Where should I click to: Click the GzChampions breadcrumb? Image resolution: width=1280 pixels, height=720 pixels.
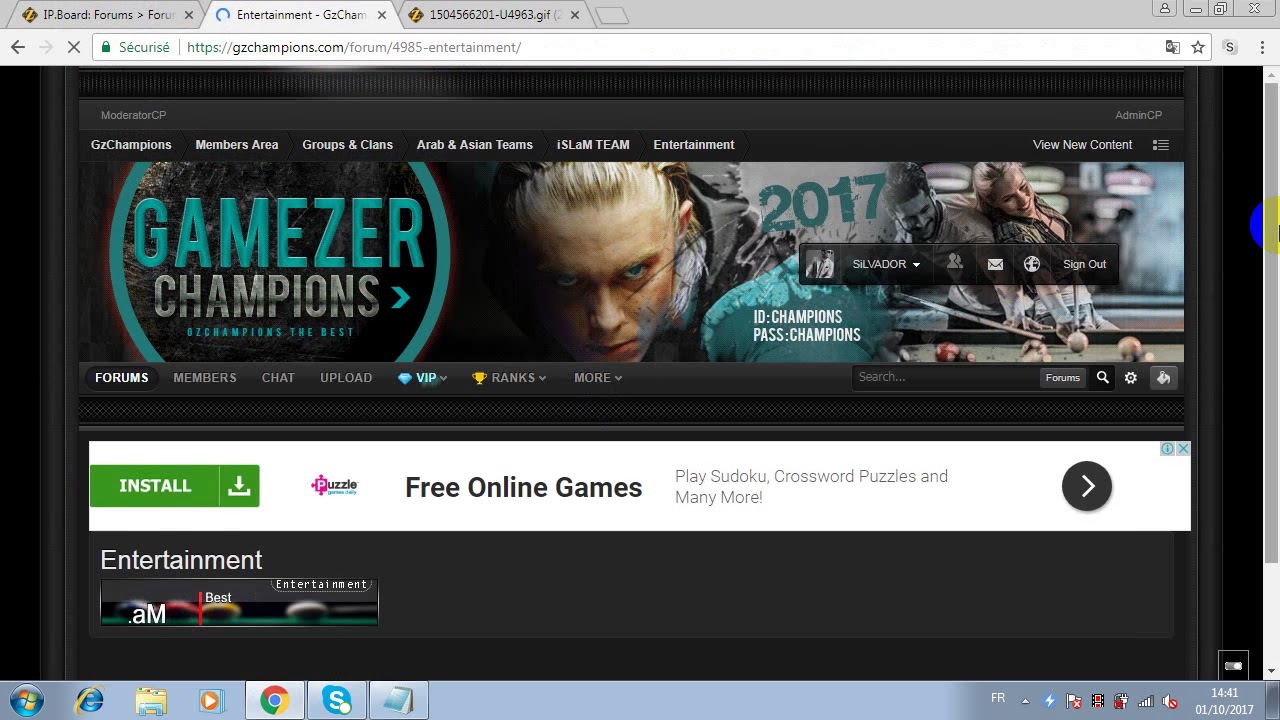point(131,145)
